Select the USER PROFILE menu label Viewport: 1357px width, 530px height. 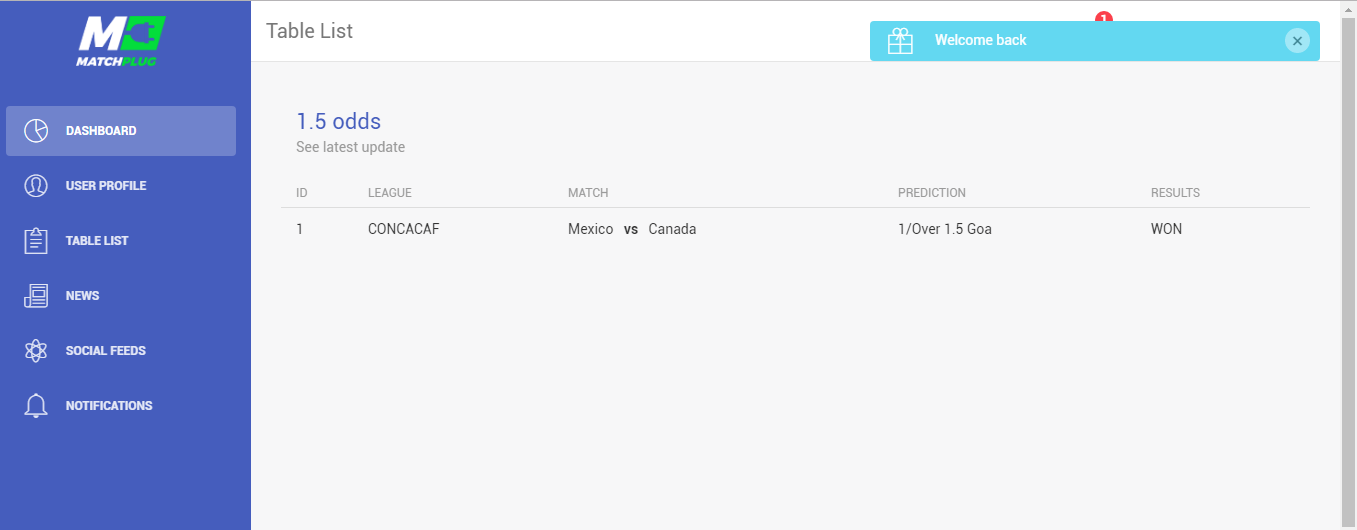tap(106, 186)
